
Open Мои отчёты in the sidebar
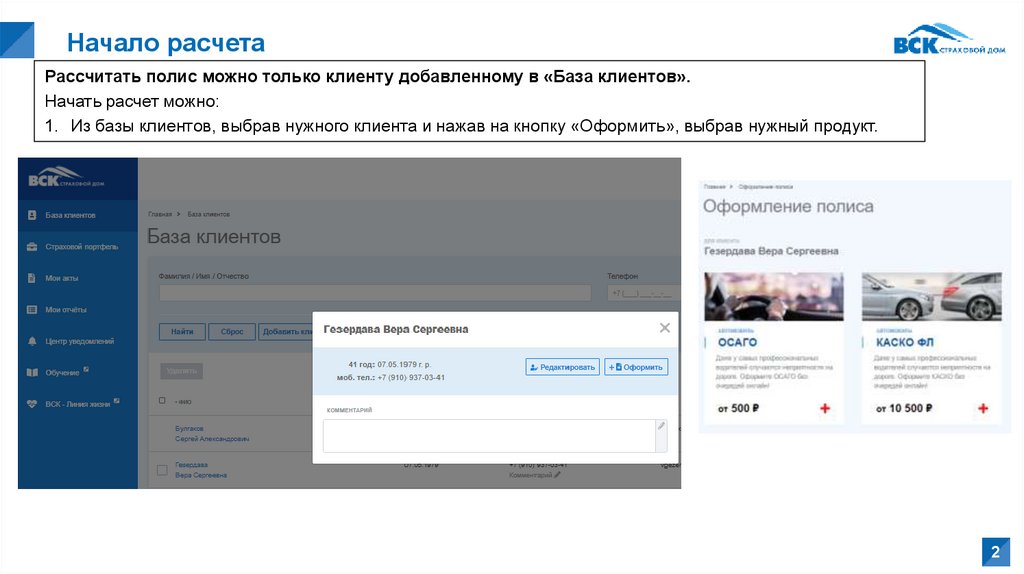tap(65, 310)
